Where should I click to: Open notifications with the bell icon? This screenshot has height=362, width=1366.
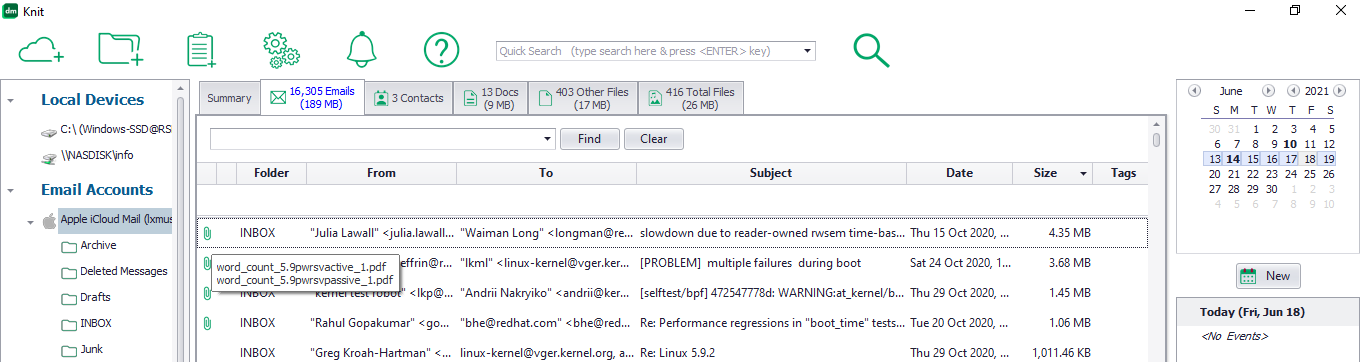click(362, 49)
